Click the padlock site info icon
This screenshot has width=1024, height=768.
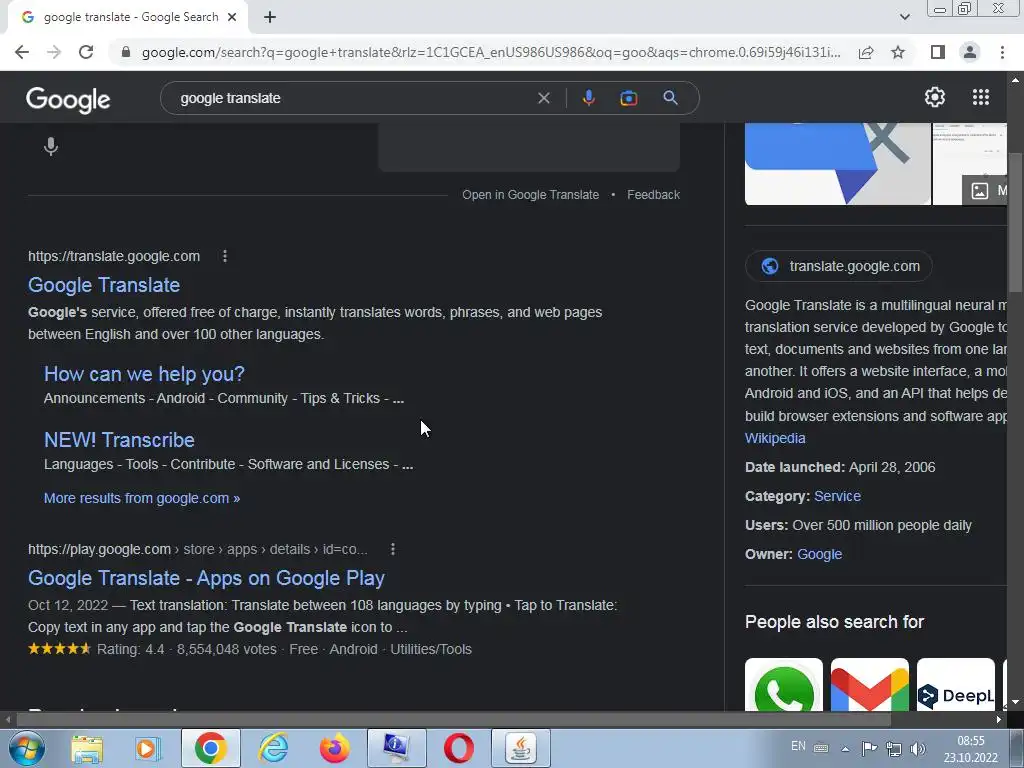(x=126, y=52)
